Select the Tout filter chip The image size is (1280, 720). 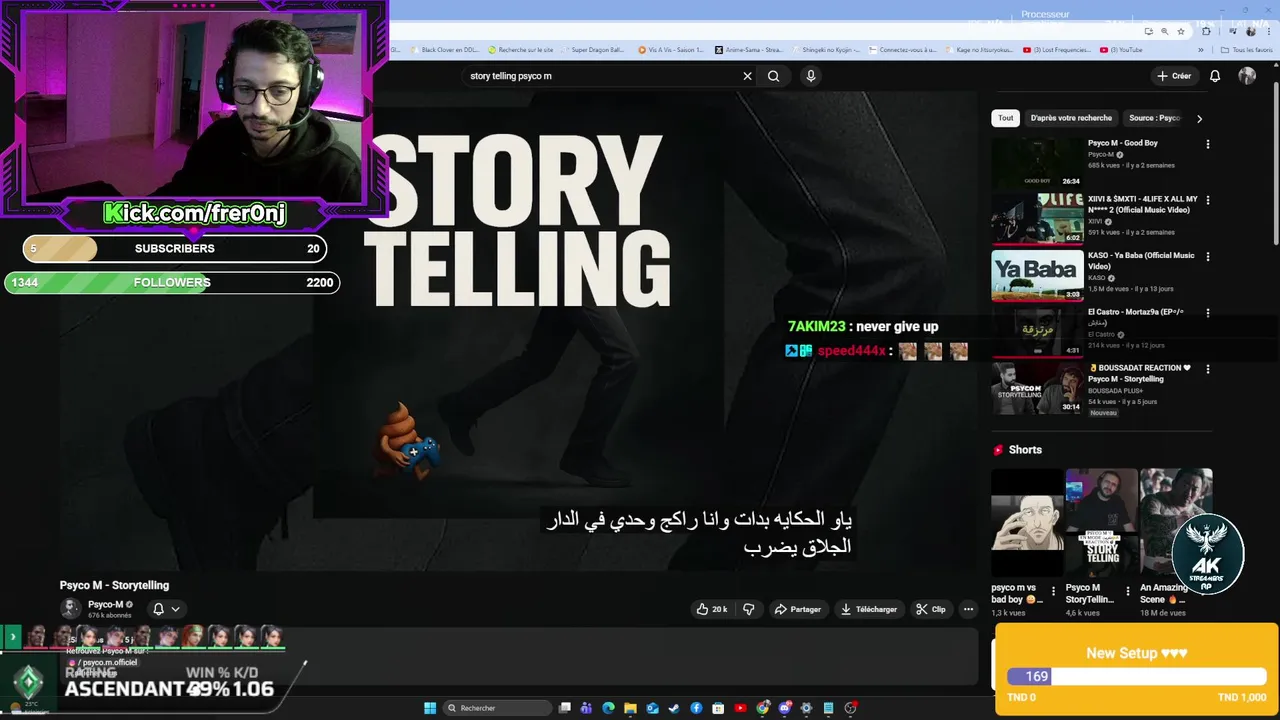pyautogui.click(x=1005, y=118)
